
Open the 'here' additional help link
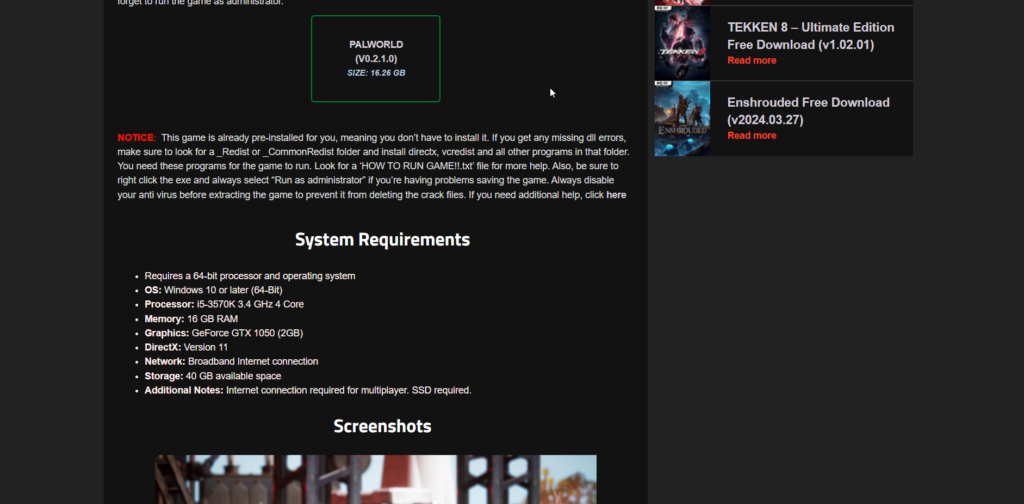tap(616, 195)
